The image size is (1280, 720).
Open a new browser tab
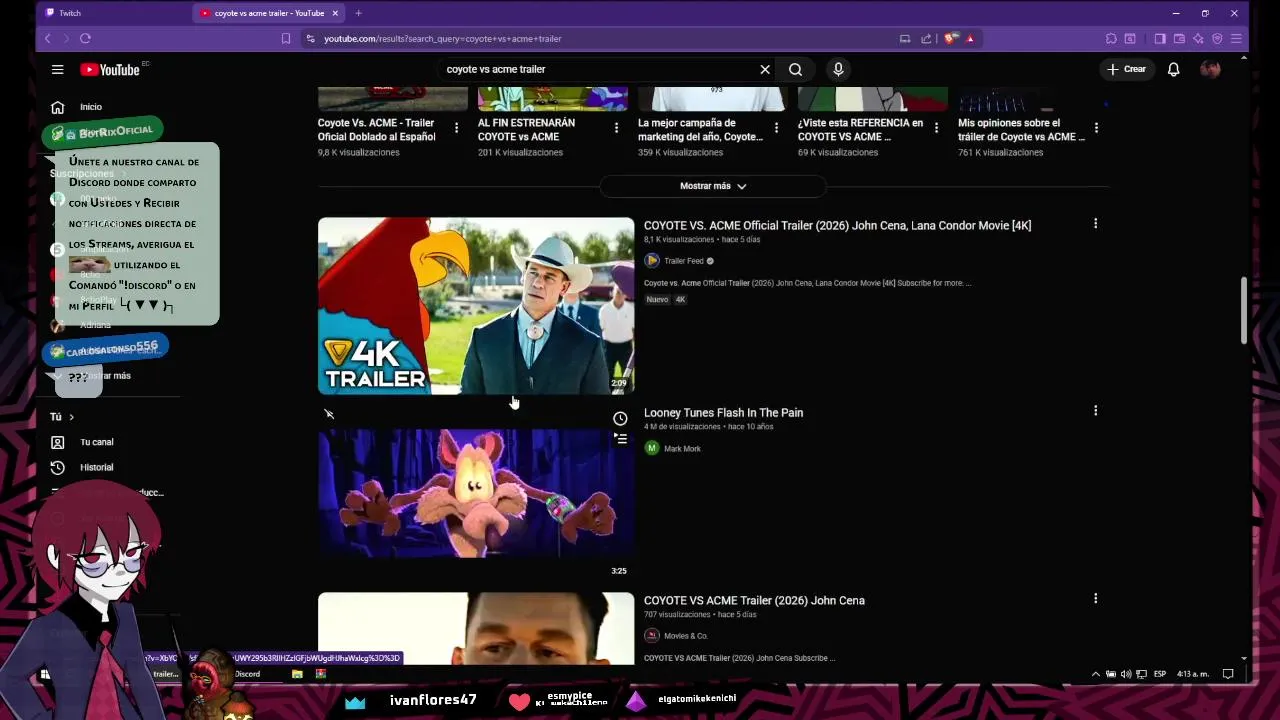358,13
